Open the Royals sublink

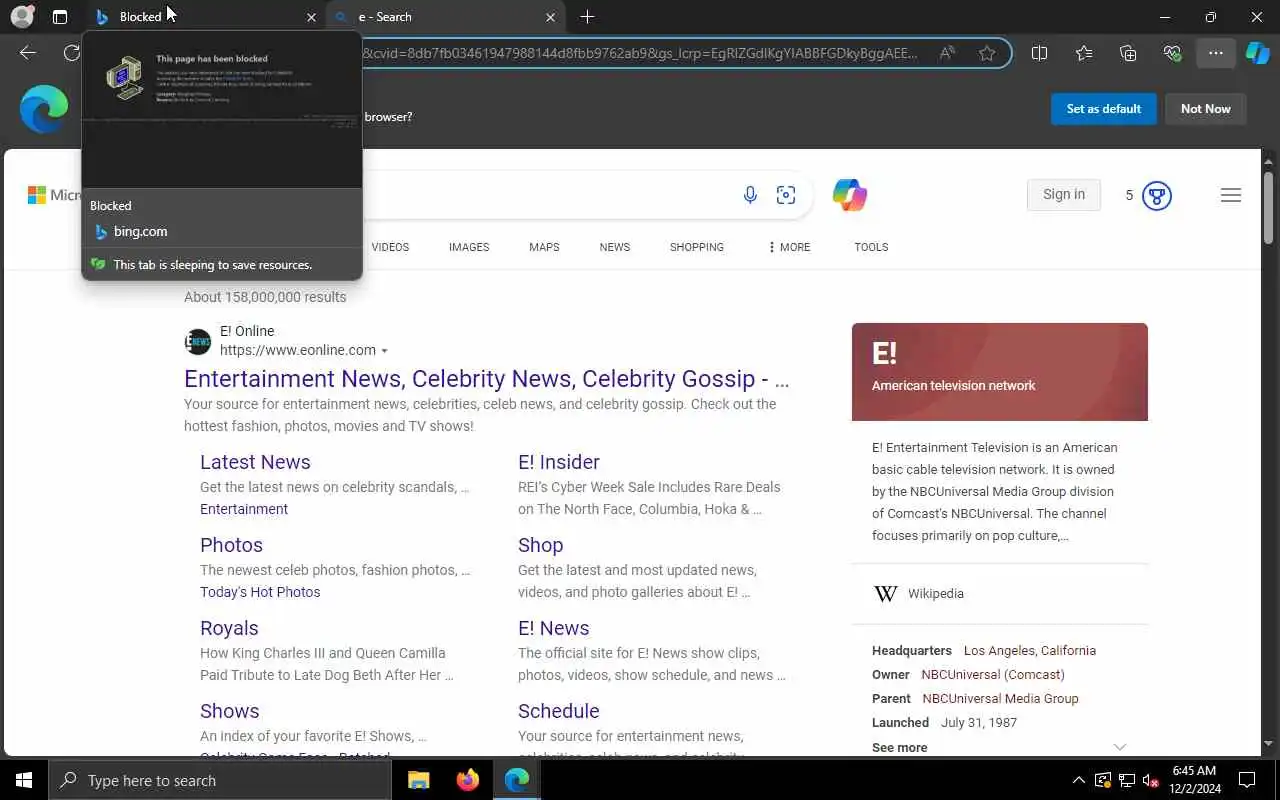tap(229, 628)
